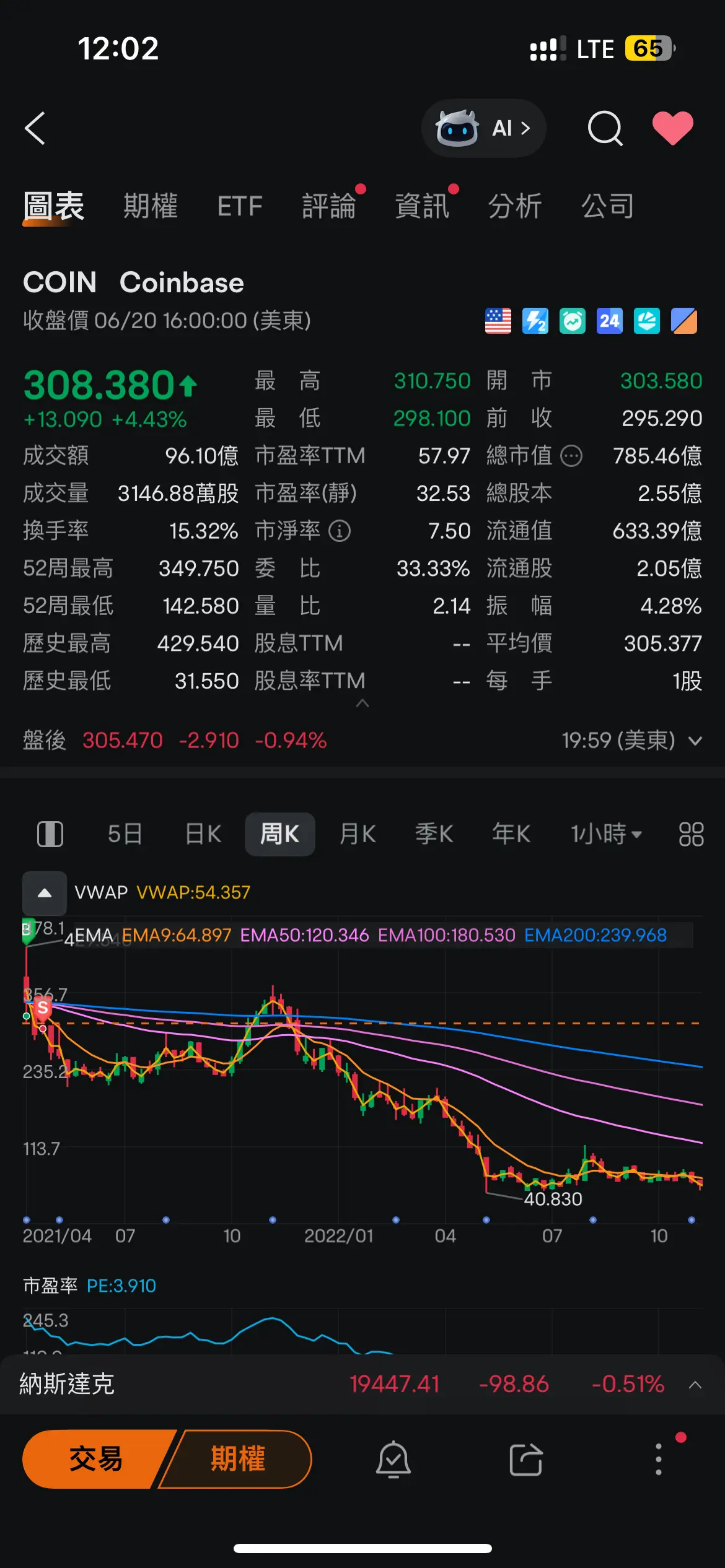The height and width of the screenshot is (1568, 725).
Task: Select the 年K chart period
Action: [511, 834]
